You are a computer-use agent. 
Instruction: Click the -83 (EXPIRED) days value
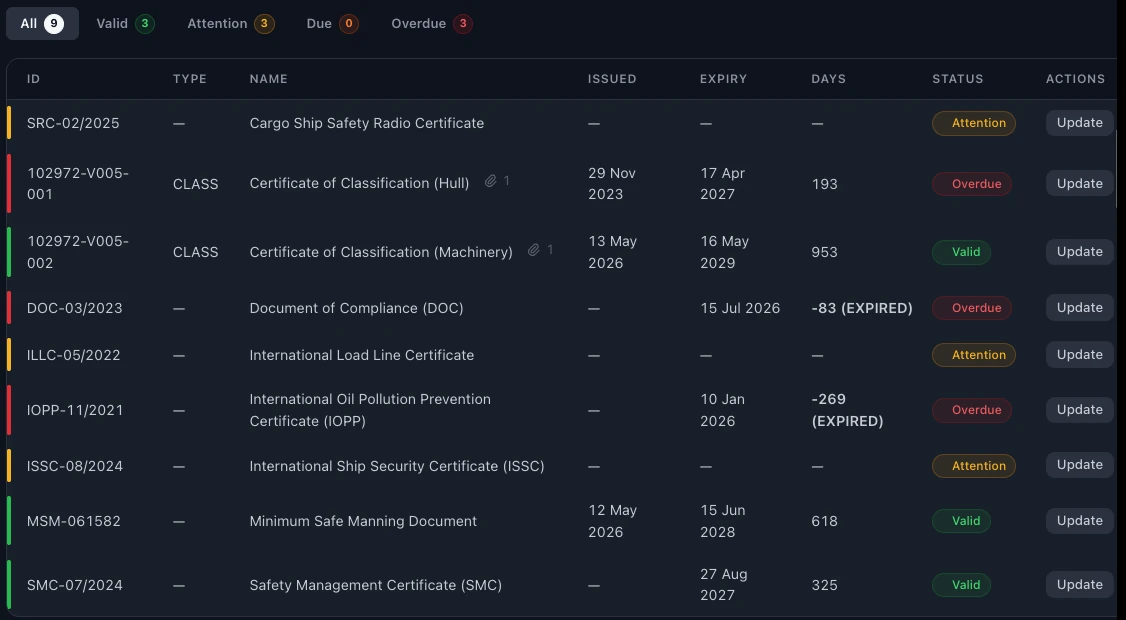[x=862, y=308]
